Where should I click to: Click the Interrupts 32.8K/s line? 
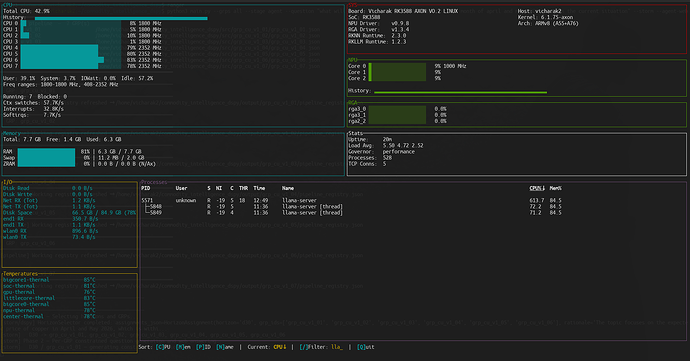[33, 109]
